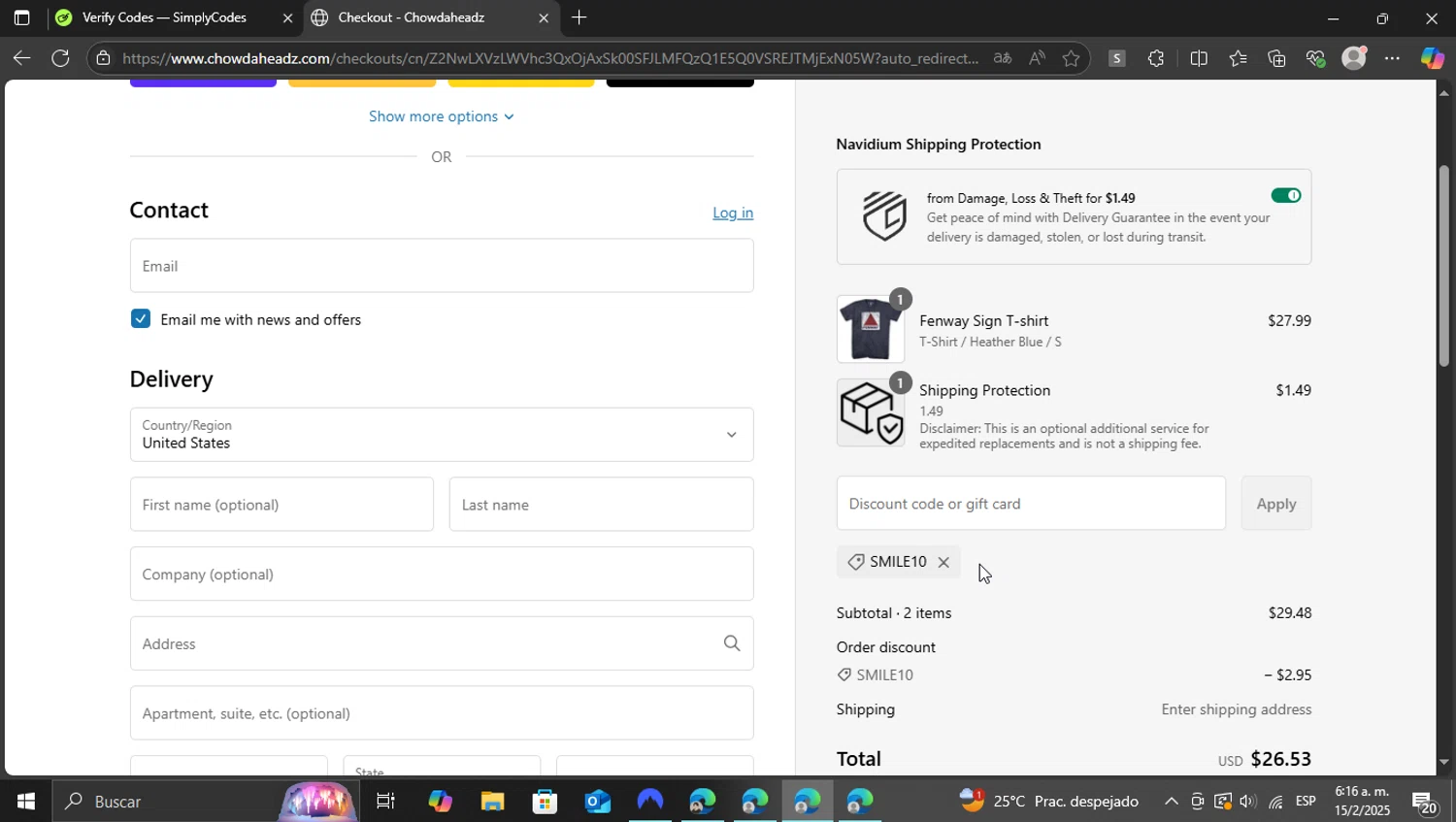Image resolution: width=1456 pixels, height=822 pixels.
Task: Toggle split screen view icon
Action: [x=1199, y=58]
